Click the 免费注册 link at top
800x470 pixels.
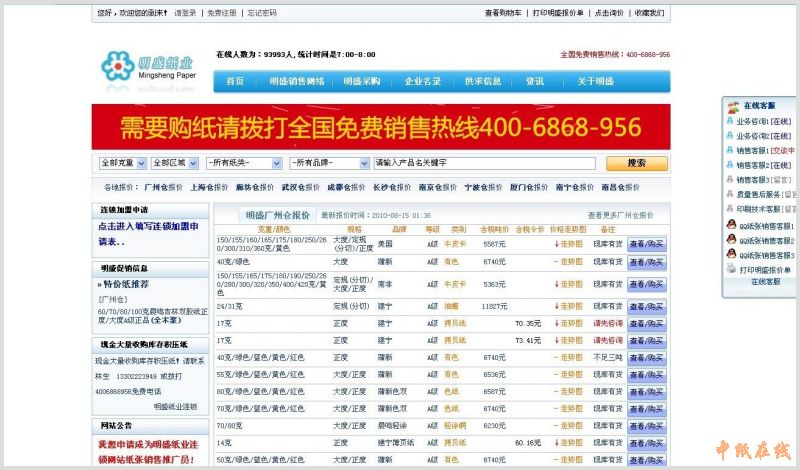222,13
